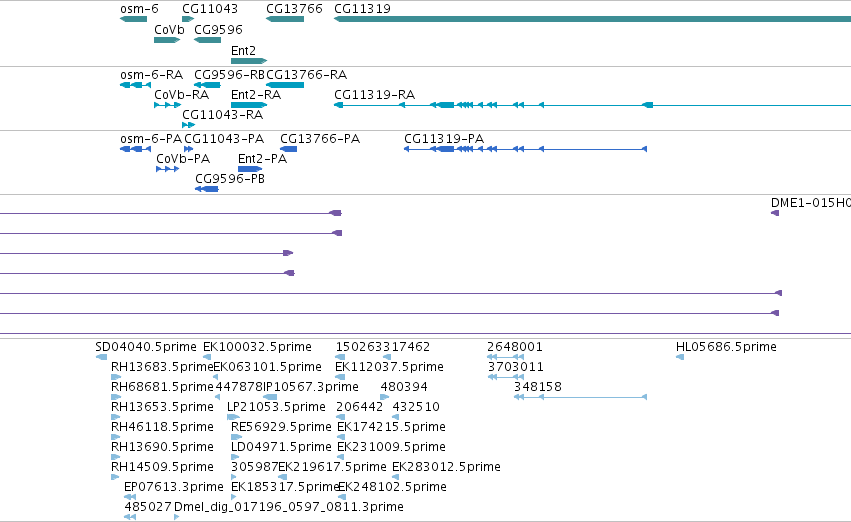Select the RH13683.5prime EST label
This screenshot has height=522, width=851.
(x=162, y=367)
